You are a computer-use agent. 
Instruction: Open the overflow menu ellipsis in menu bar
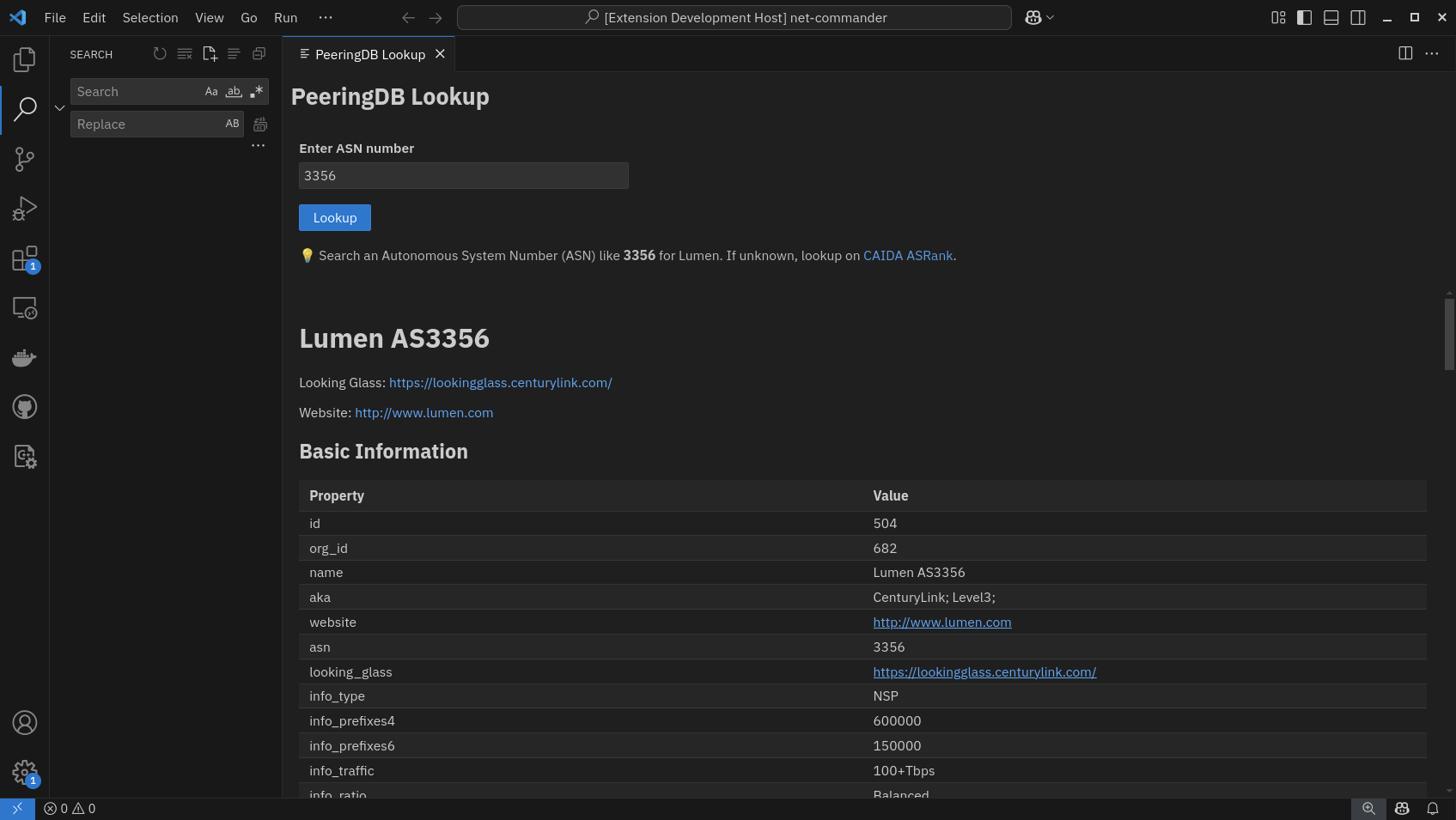[326, 17]
